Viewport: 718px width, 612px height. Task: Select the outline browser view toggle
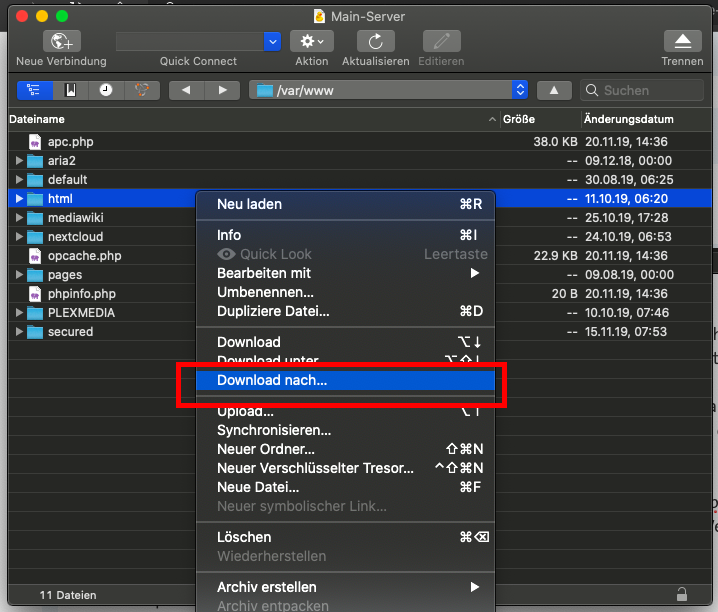tap(35, 90)
